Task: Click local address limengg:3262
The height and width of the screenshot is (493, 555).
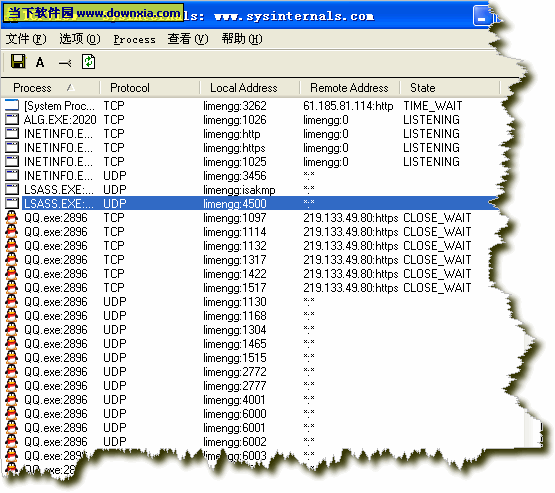Action: [235, 106]
